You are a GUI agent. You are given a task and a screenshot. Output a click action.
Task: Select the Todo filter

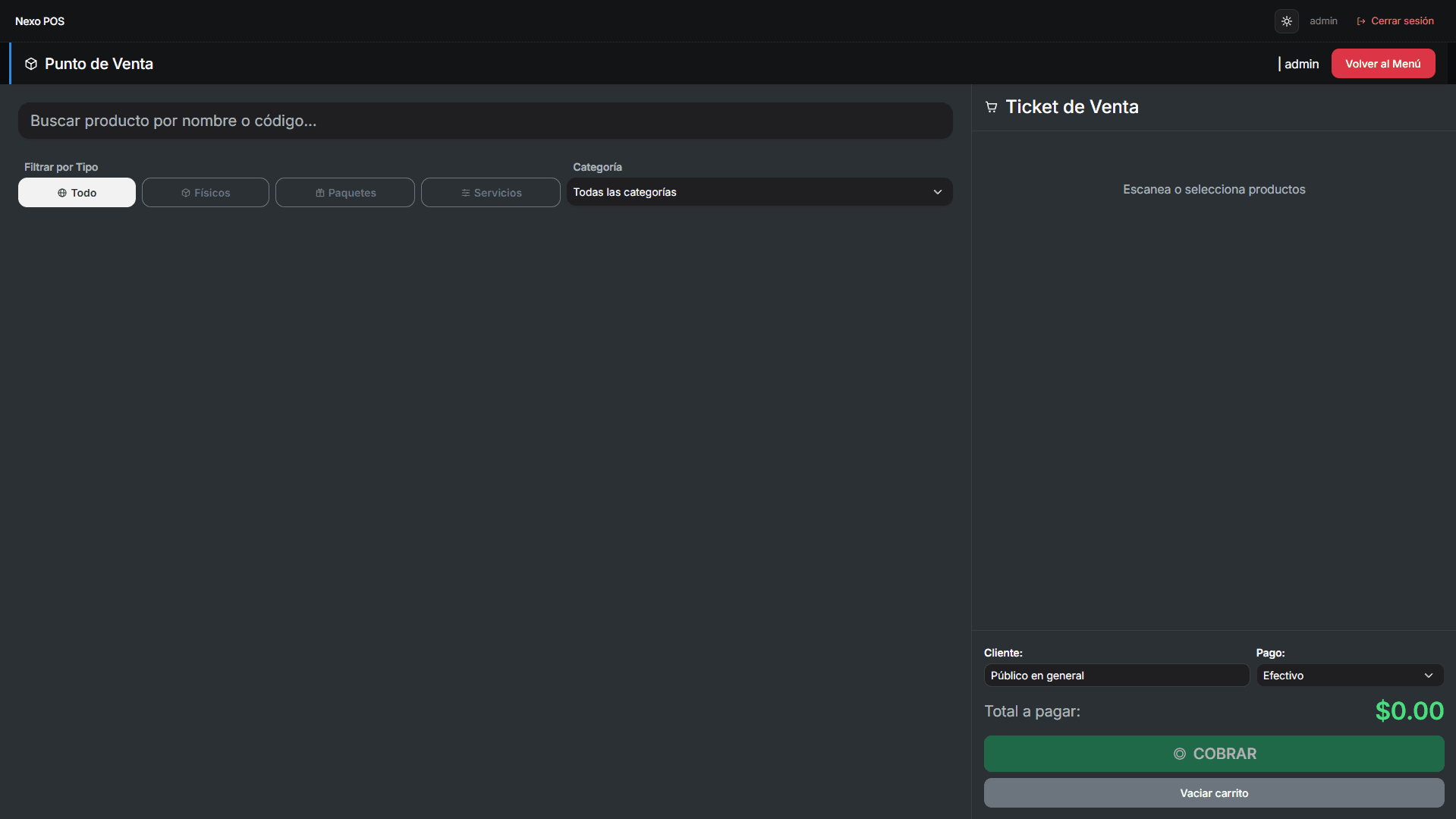pos(77,193)
